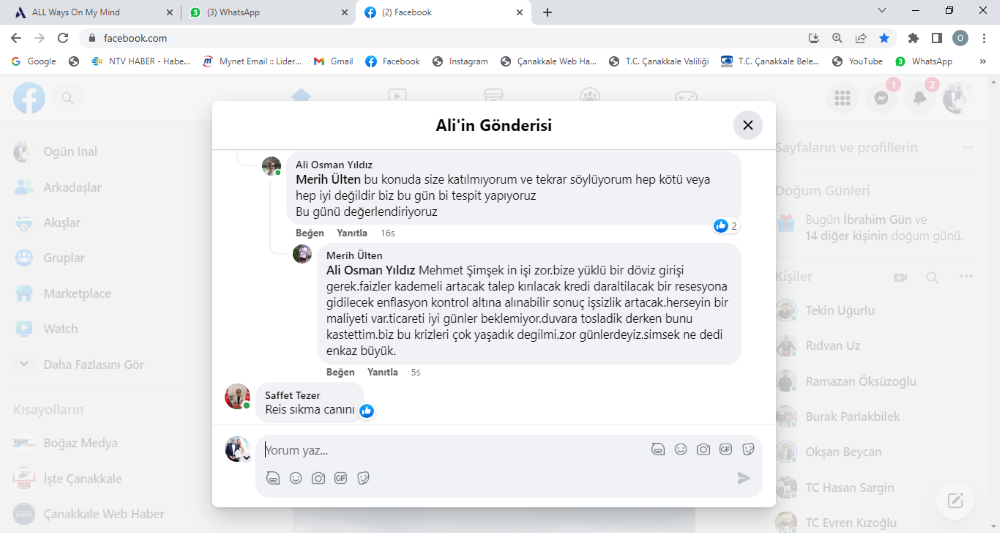The width and height of the screenshot is (1000, 533).
Task: Open YouTube bookmark
Action: (858, 61)
